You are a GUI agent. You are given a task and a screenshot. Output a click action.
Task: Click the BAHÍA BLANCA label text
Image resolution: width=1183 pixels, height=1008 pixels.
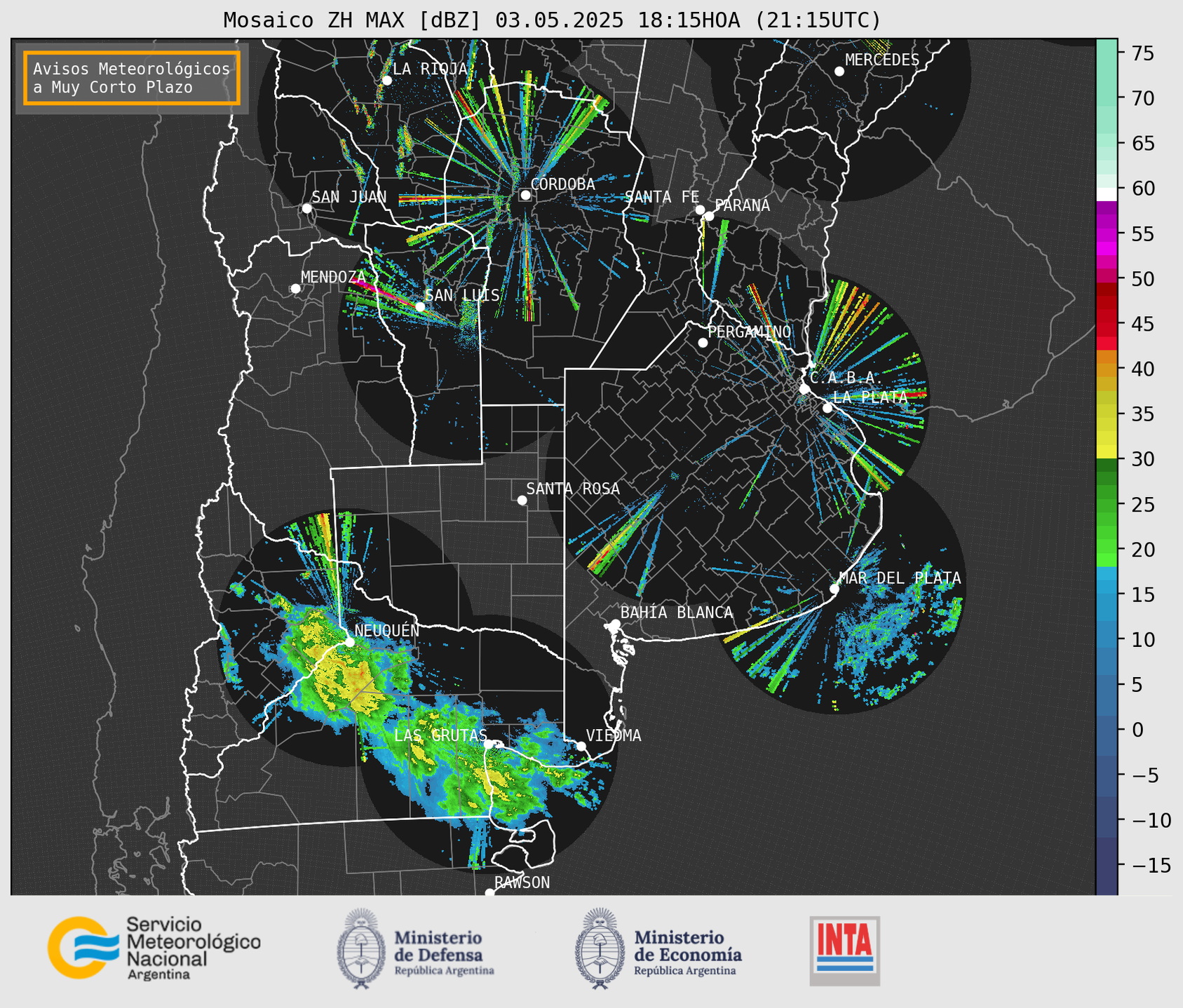point(677,613)
